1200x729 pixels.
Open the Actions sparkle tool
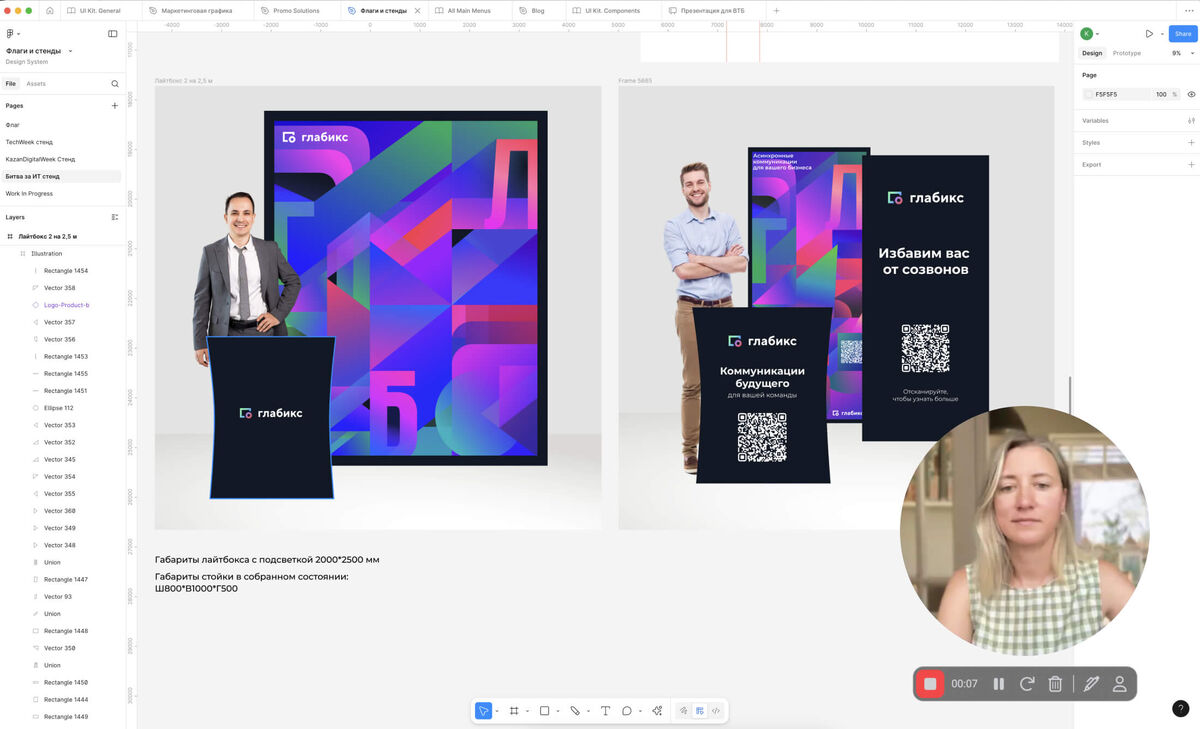tap(657, 711)
